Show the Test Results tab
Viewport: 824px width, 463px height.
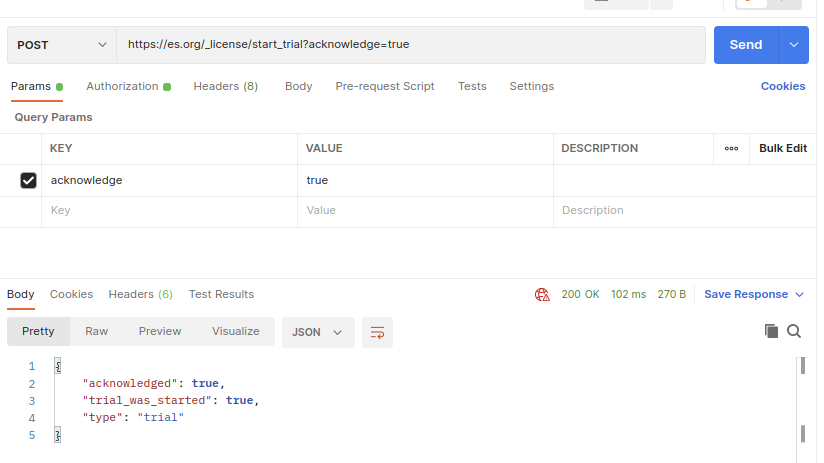[x=221, y=294]
